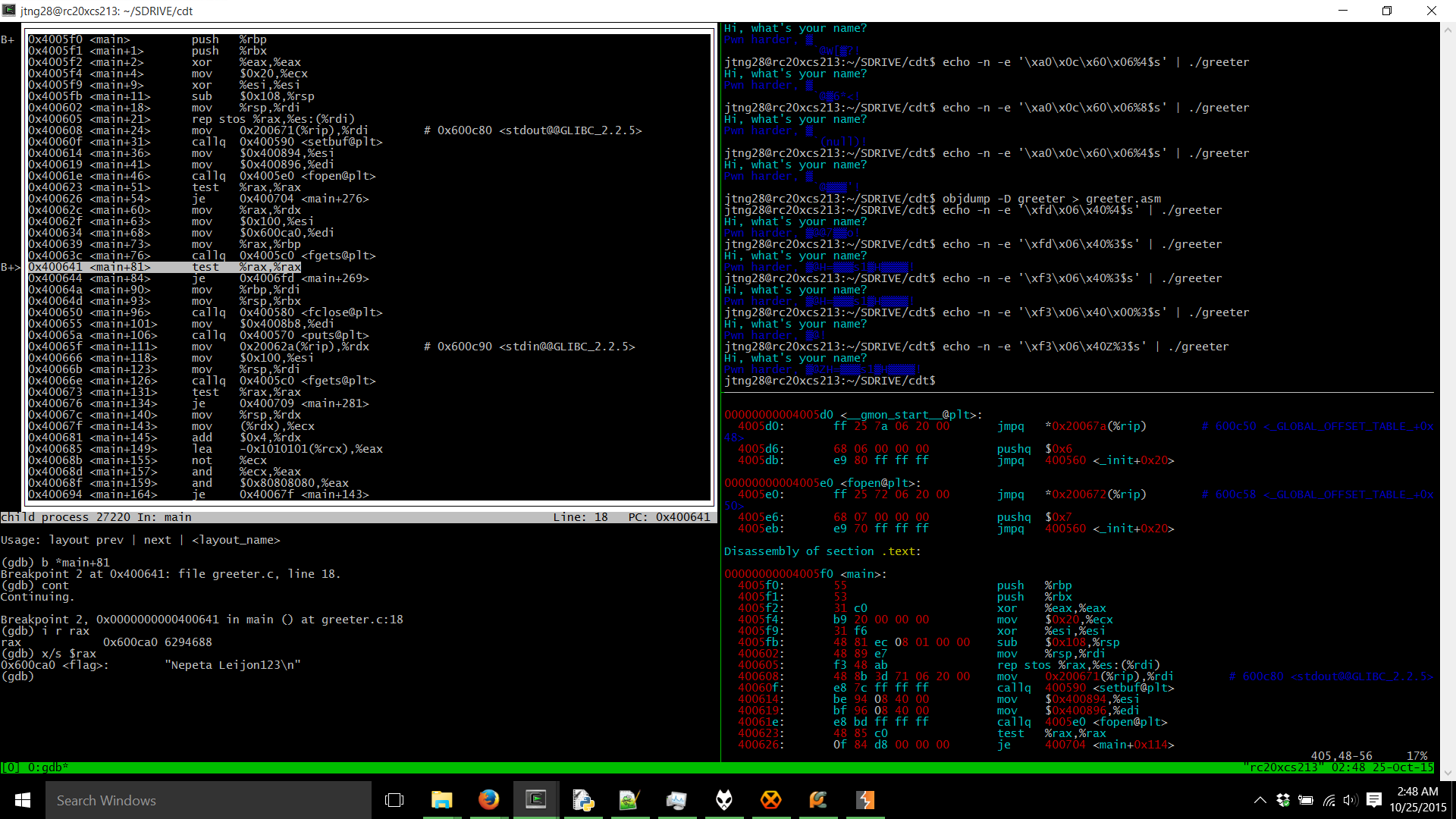Click the tmux window tab '0:gdb*'
Viewport: 1456px width, 819px height.
(x=49, y=767)
